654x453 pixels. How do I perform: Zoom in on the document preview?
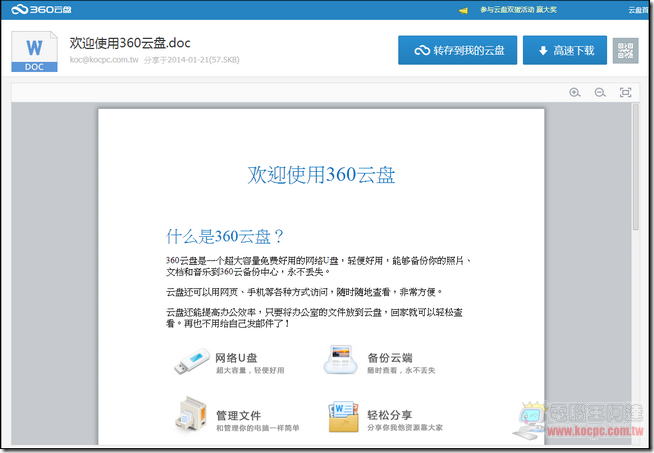coord(575,92)
